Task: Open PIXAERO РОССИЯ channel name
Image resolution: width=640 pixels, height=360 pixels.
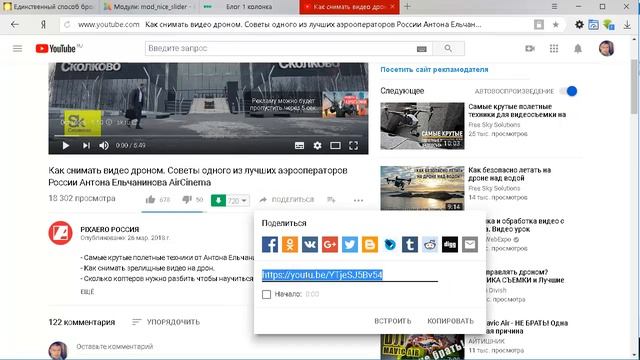Action: [109, 229]
